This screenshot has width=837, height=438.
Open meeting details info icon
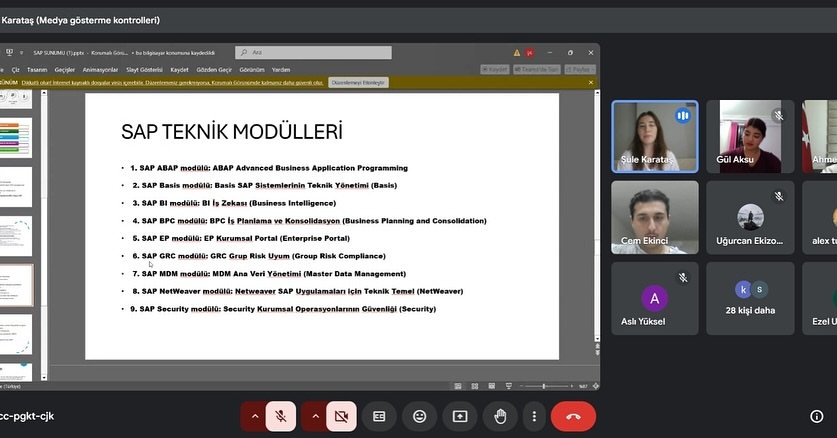click(817, 416)
